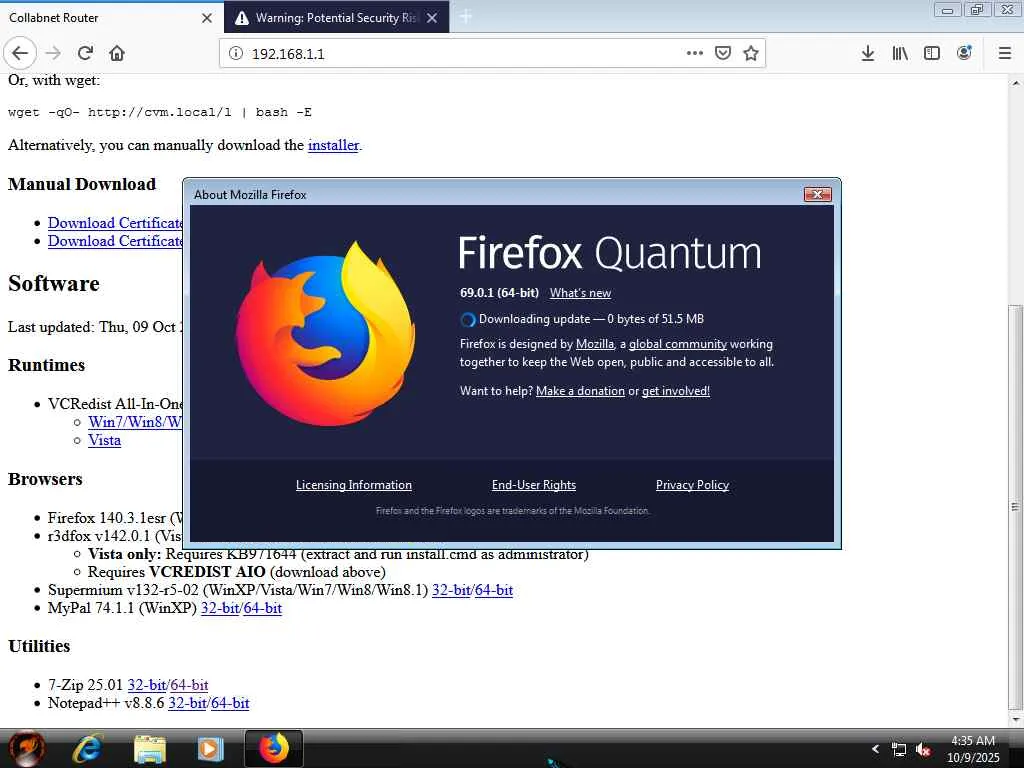Bookmark this page with star icon
This screenshot has height=768, width=1024.
(x=751, y=53)
